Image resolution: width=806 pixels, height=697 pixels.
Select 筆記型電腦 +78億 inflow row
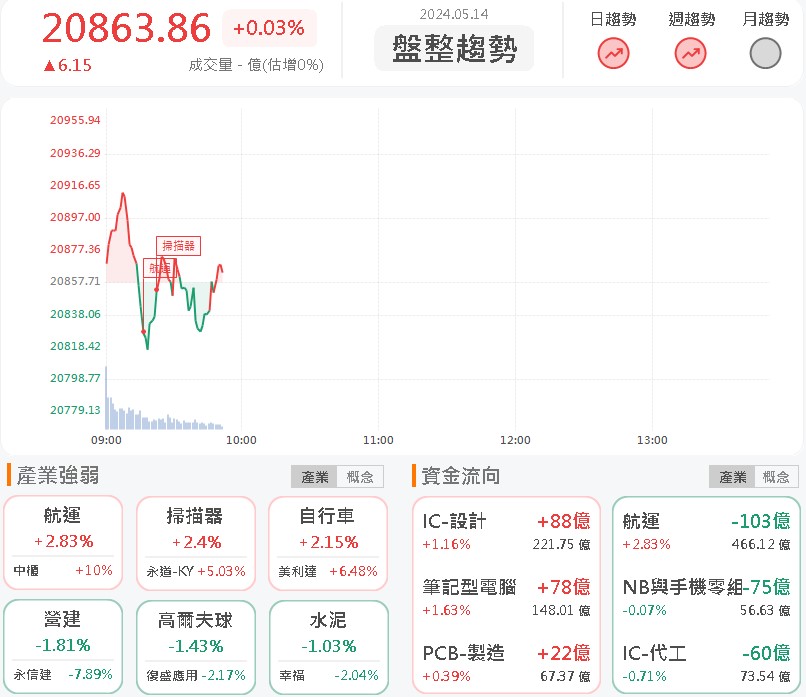pyautogui.click(x=506, y=597)
